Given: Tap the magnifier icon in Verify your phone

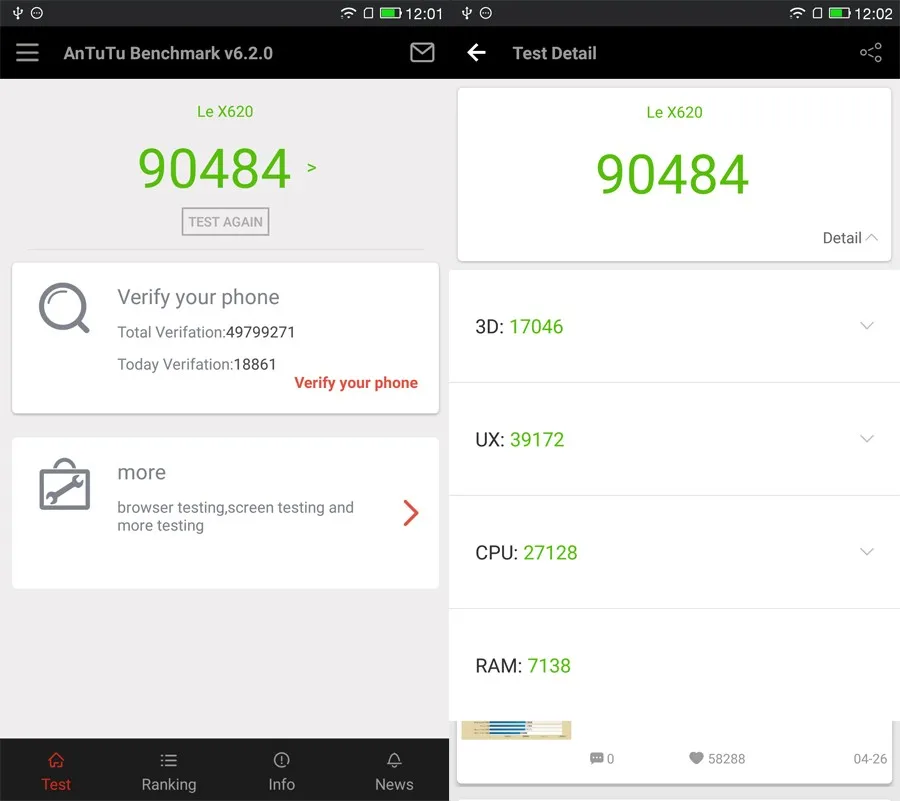Looking at the screenshot, I should tap(64, 308).
